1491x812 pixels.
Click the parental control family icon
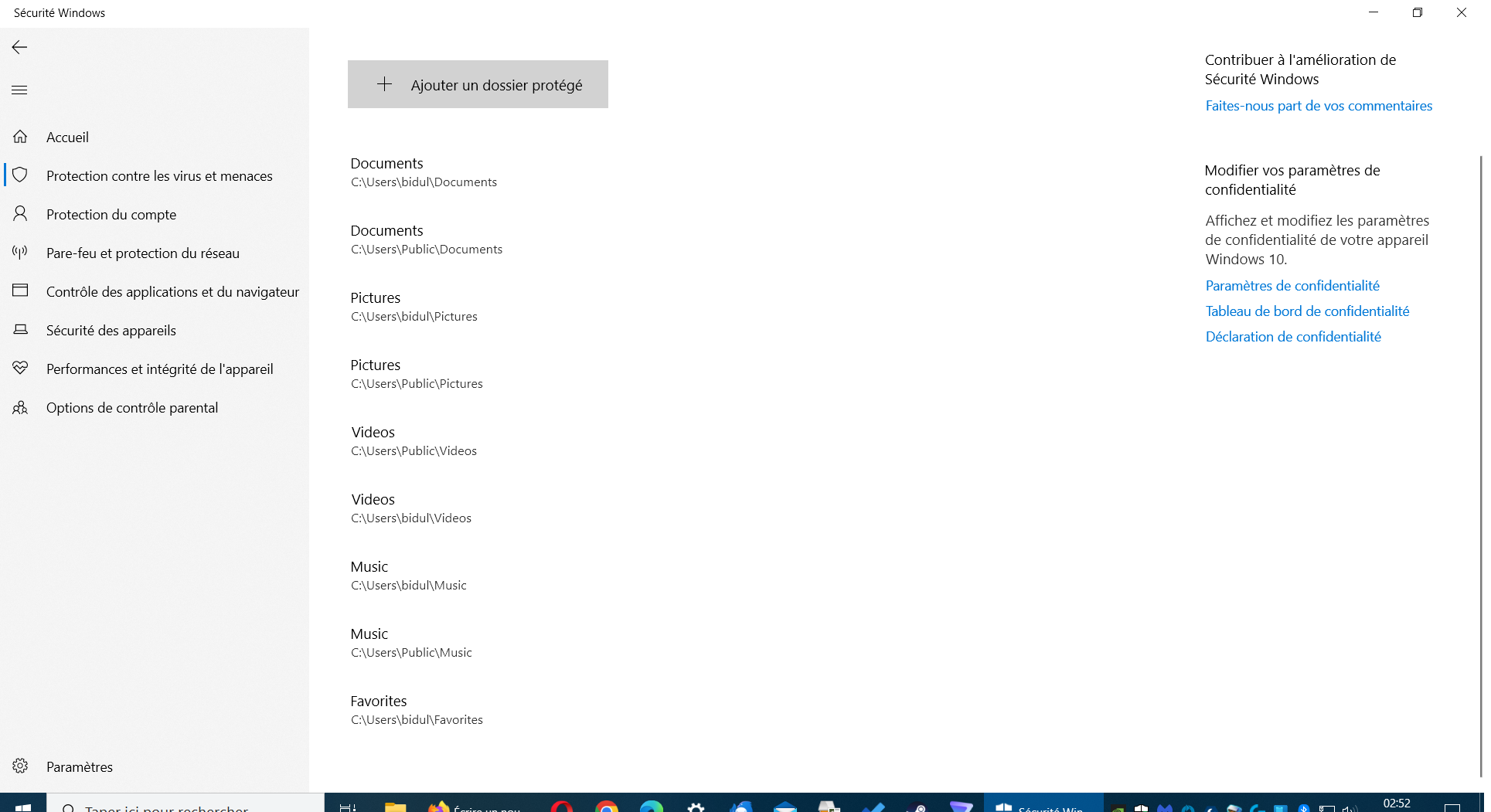[20, 407]
